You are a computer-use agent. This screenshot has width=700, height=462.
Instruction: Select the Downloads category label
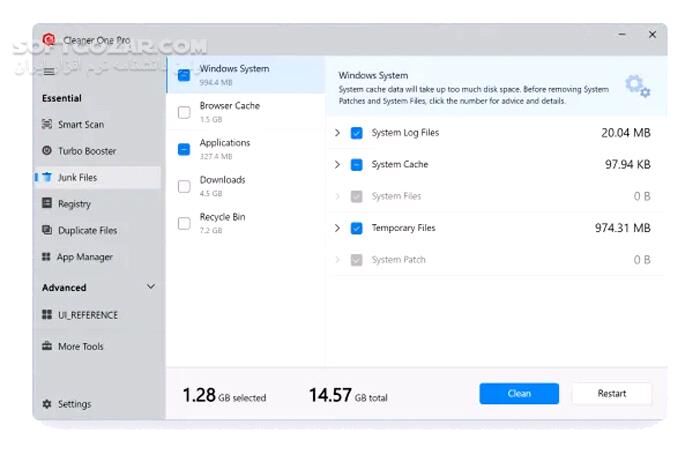pyautogui.click(x=222, y=180)
